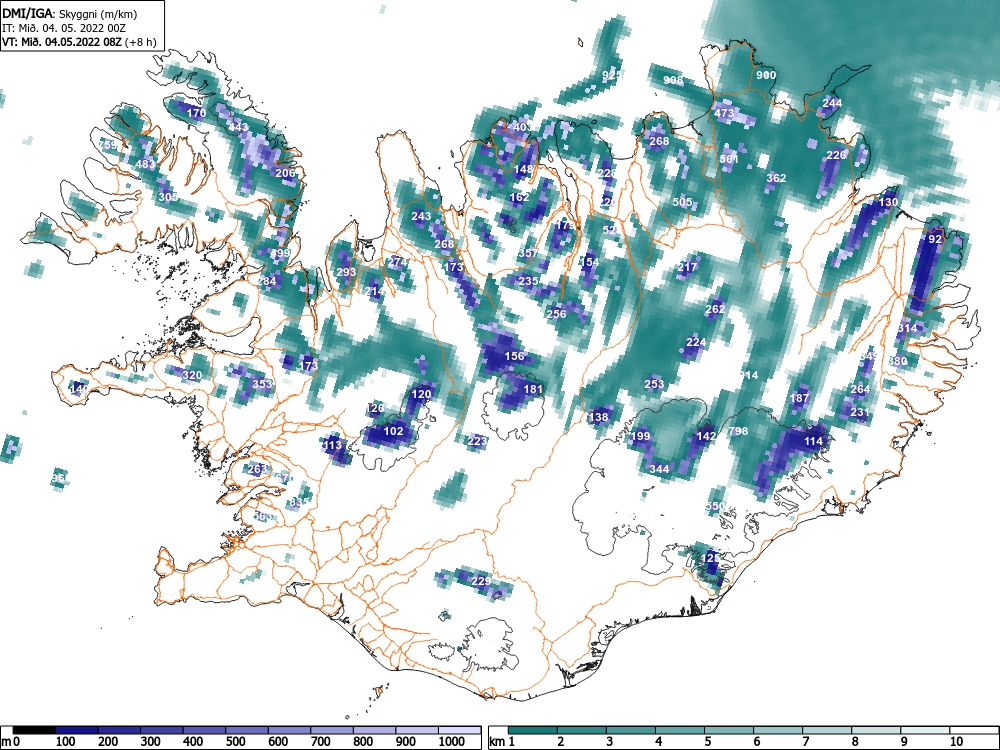Screen dimensions: 1000x750
Task: Click the visibility value "243" on the map
Action: click(x=421, y=216)
